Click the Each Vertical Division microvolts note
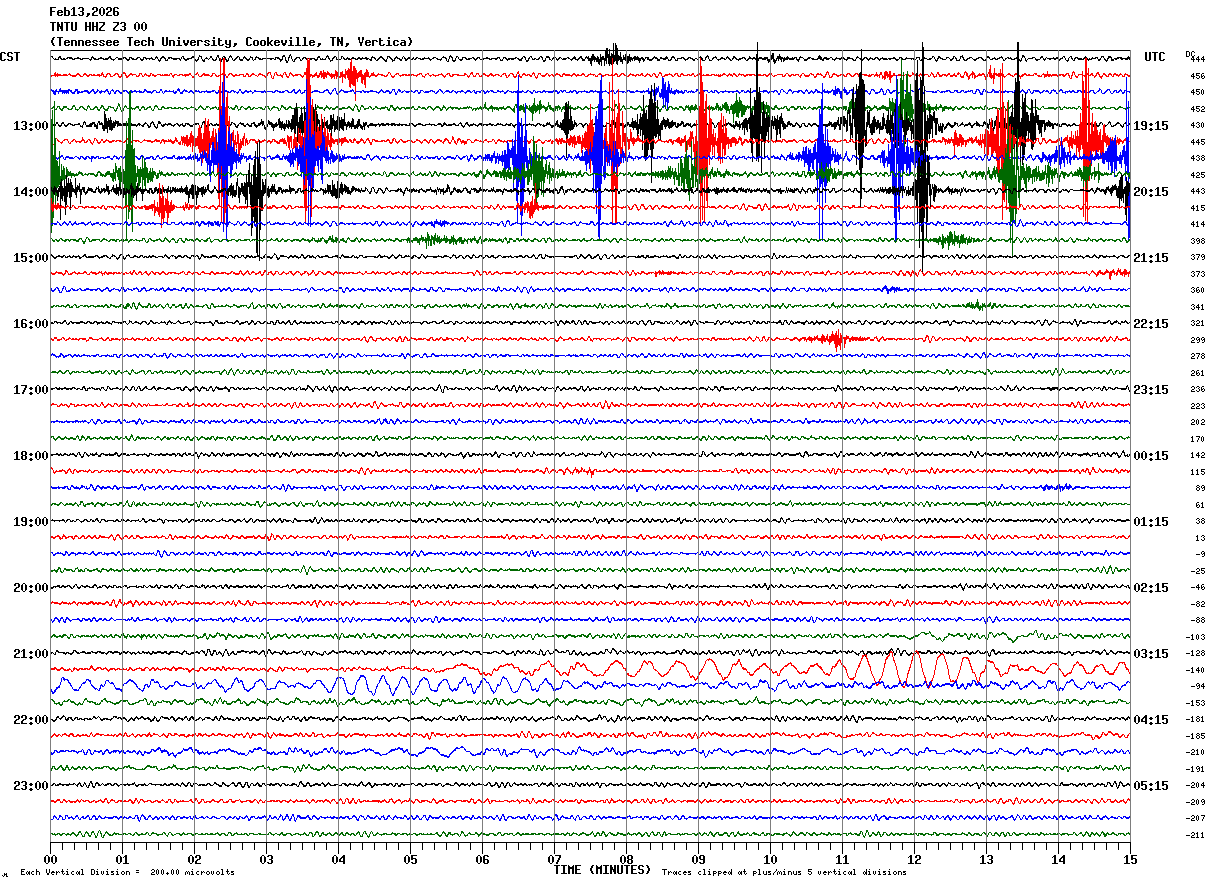The width and height of the screenshot is (1210, 886). coord(127,873)
